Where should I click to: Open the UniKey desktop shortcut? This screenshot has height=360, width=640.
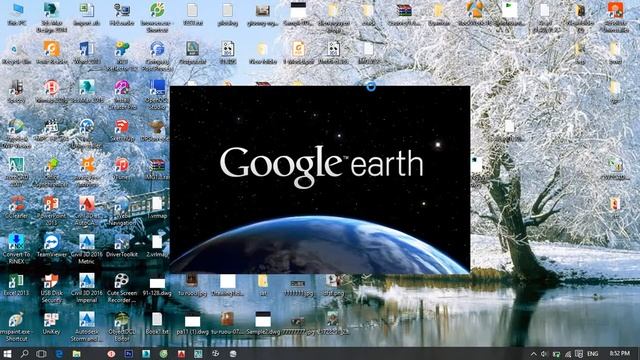coord(51,323)
